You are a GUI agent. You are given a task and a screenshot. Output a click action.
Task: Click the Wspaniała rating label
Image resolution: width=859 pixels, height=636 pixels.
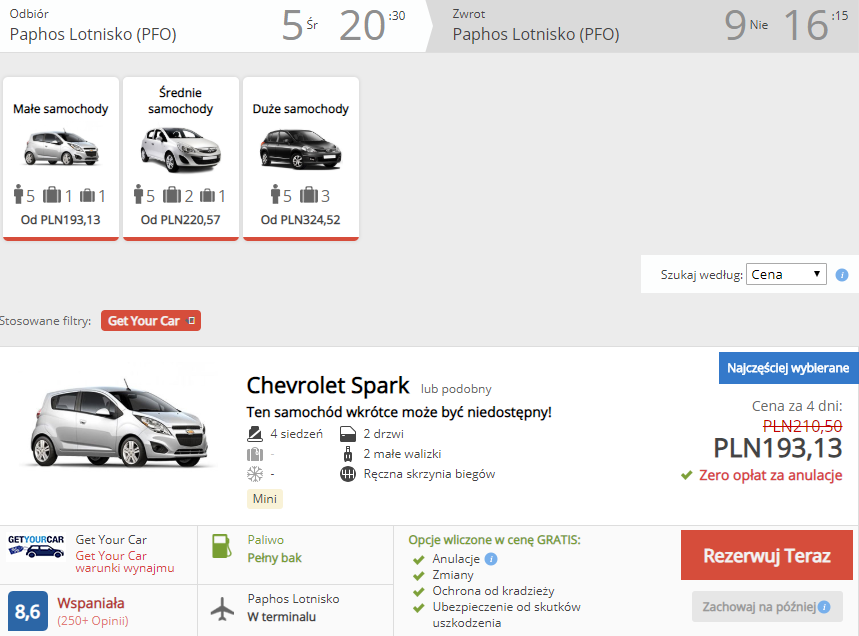91,603
